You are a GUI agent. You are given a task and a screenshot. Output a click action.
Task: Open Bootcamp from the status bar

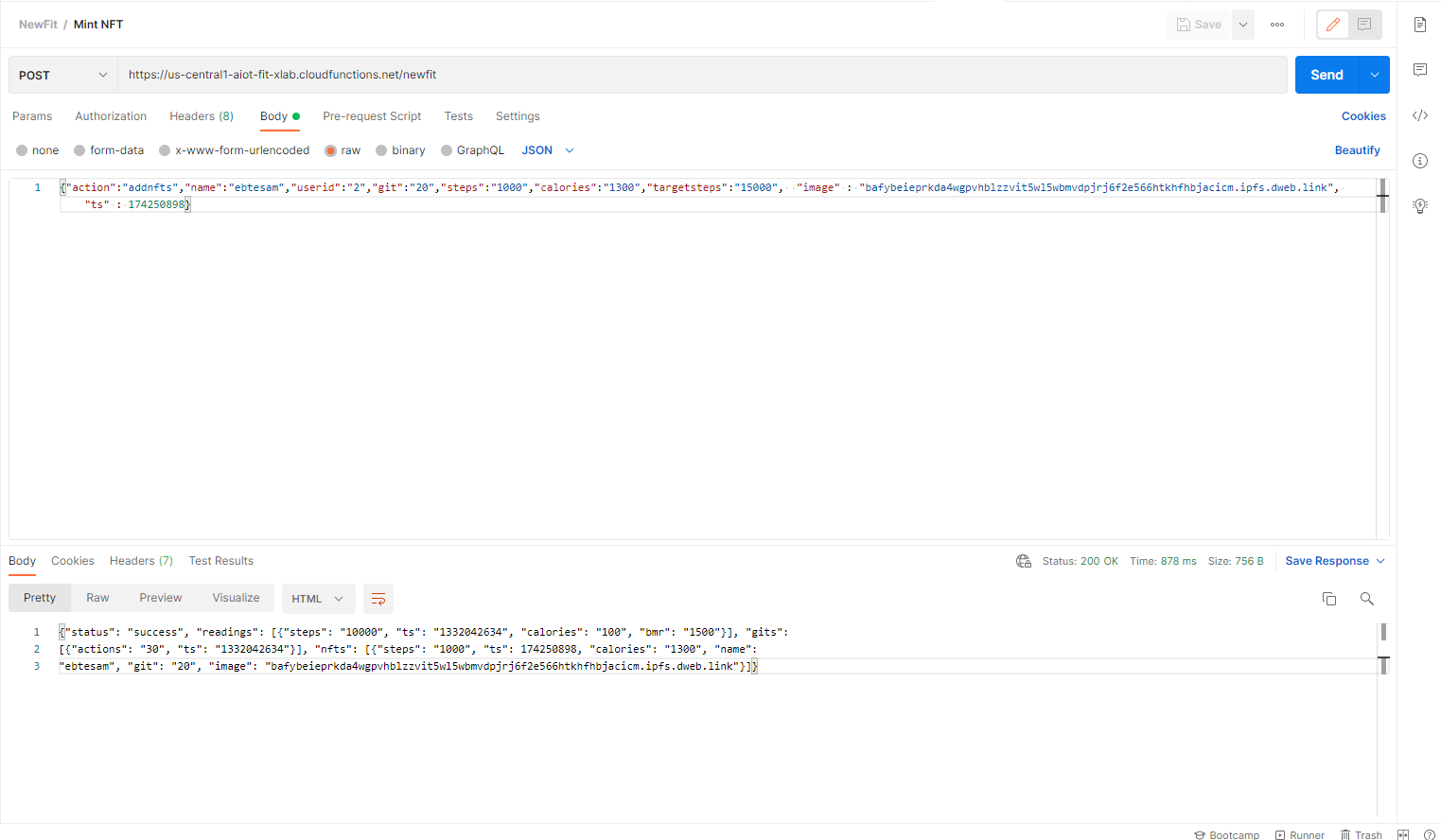click(1226, 835)
